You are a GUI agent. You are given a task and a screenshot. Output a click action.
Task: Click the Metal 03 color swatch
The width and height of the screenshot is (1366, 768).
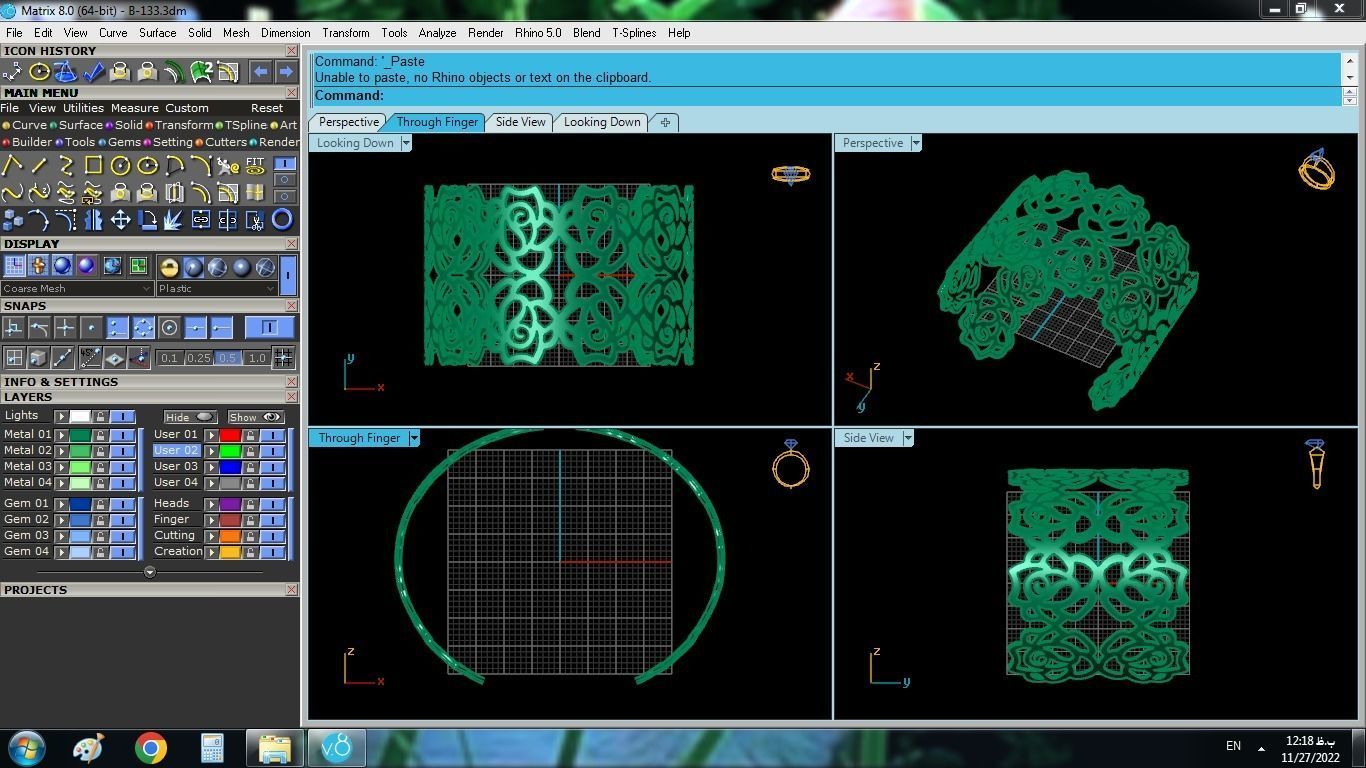pos(80,467)
